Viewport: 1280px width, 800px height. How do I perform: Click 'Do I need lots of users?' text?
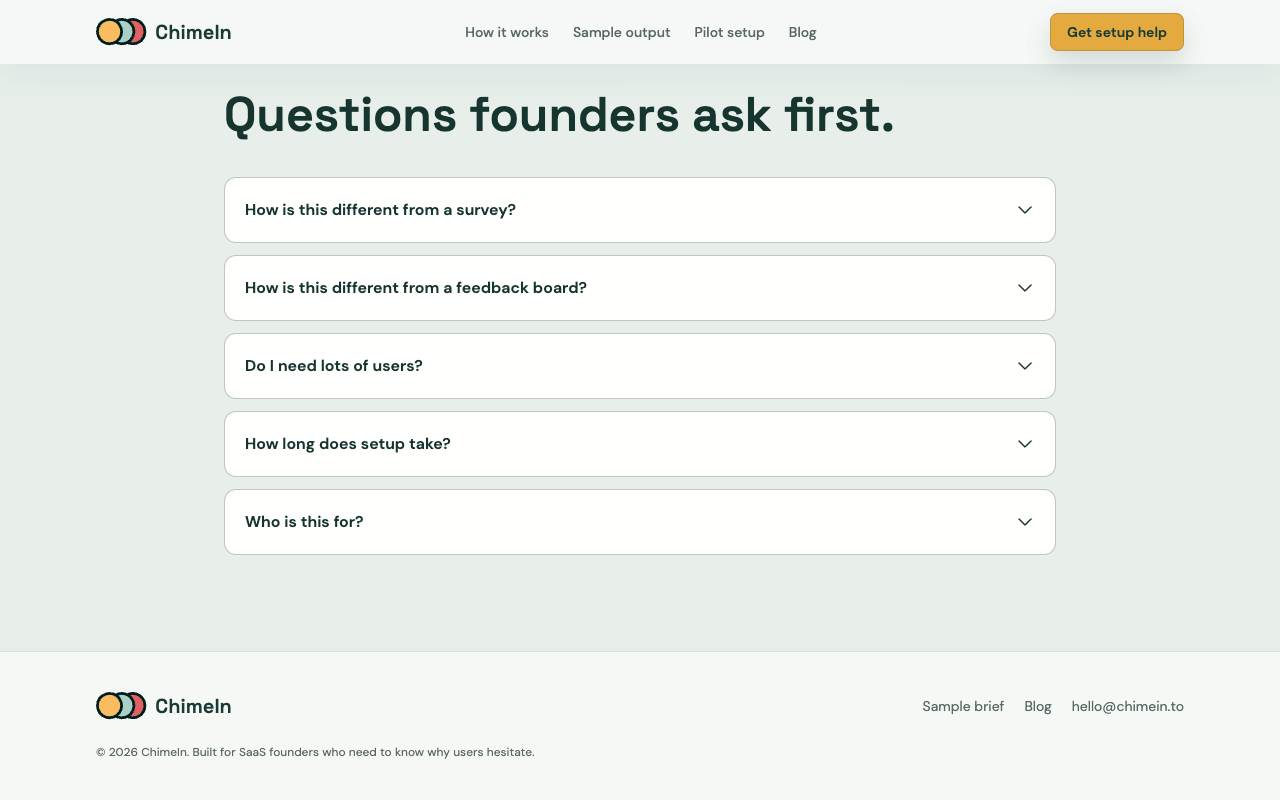pos(334,366)
